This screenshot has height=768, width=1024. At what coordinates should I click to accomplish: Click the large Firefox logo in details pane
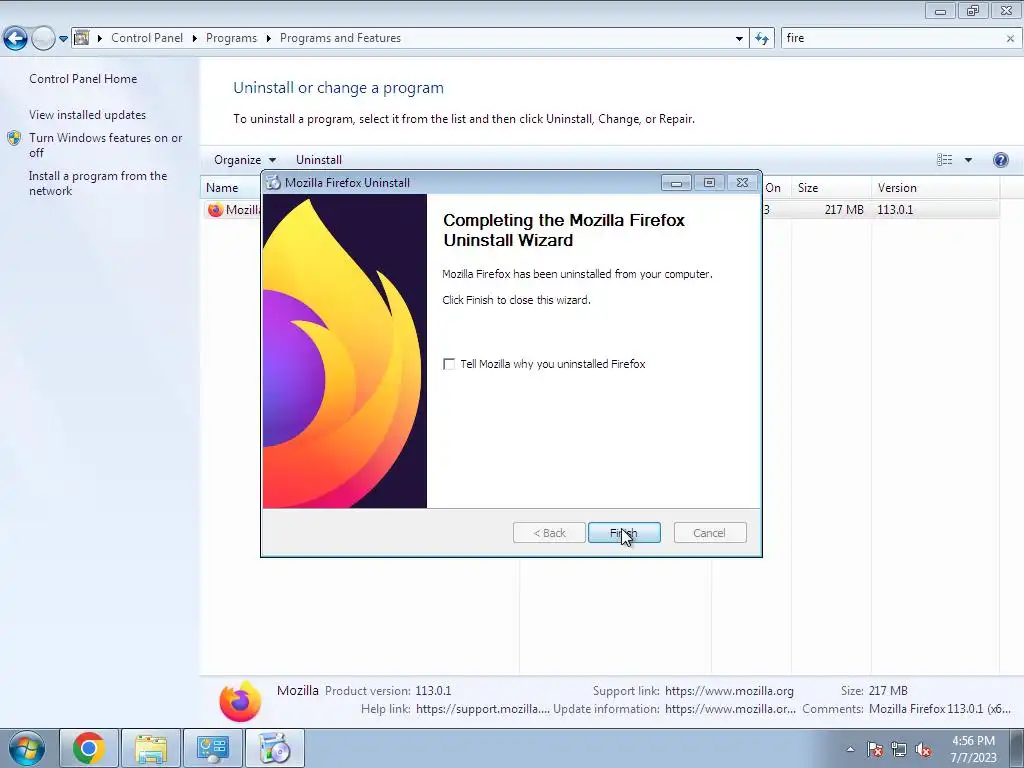(240, 702)
